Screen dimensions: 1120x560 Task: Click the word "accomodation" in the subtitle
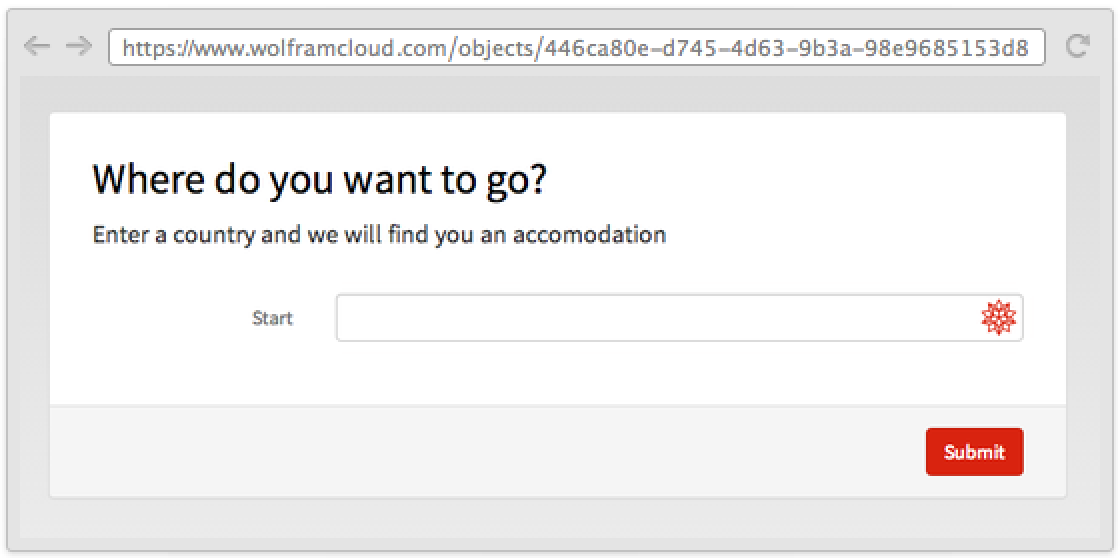[x=589, y=235]
